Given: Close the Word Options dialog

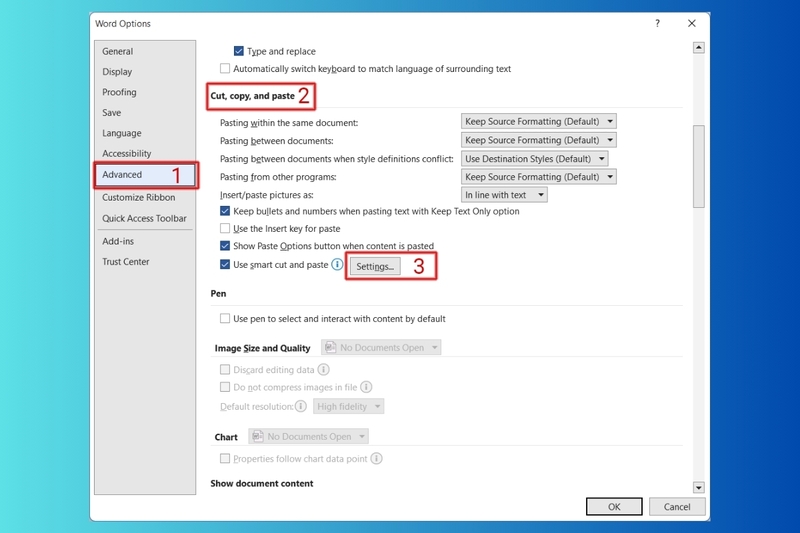Looking at the screenshot, I should (x=692, y=23).
